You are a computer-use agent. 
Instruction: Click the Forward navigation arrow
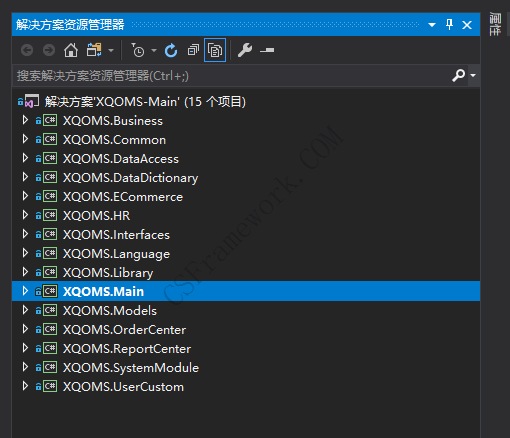coord(49,50)
